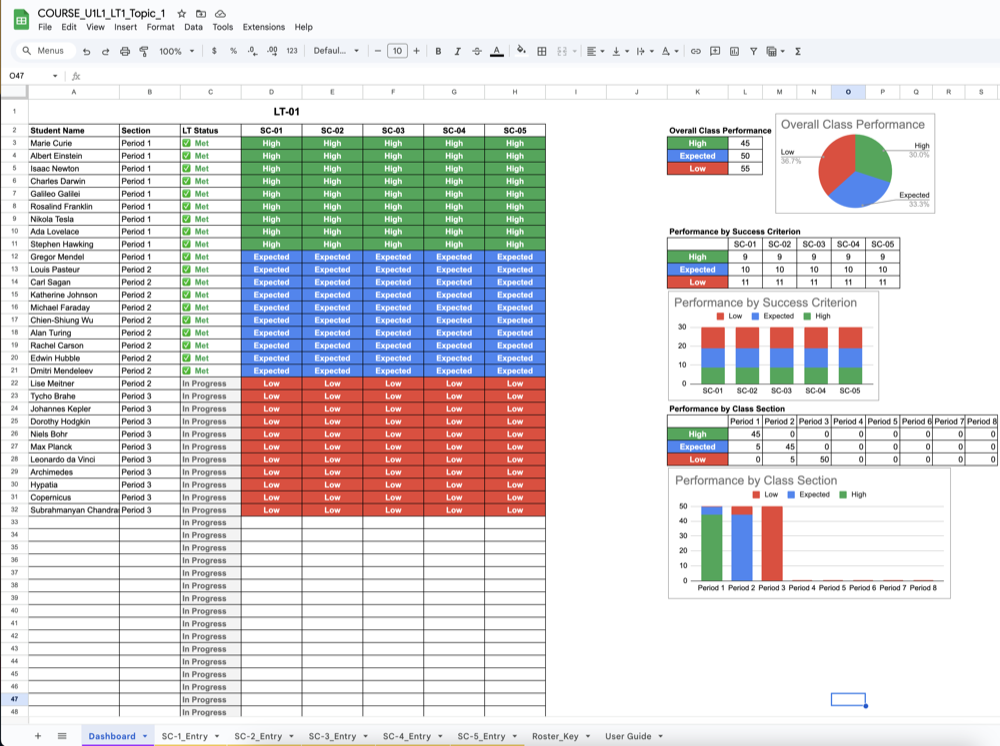Click the Add sheet plus button
Image resolution: width=1000 pixels, height=746 pixels.
38,736
